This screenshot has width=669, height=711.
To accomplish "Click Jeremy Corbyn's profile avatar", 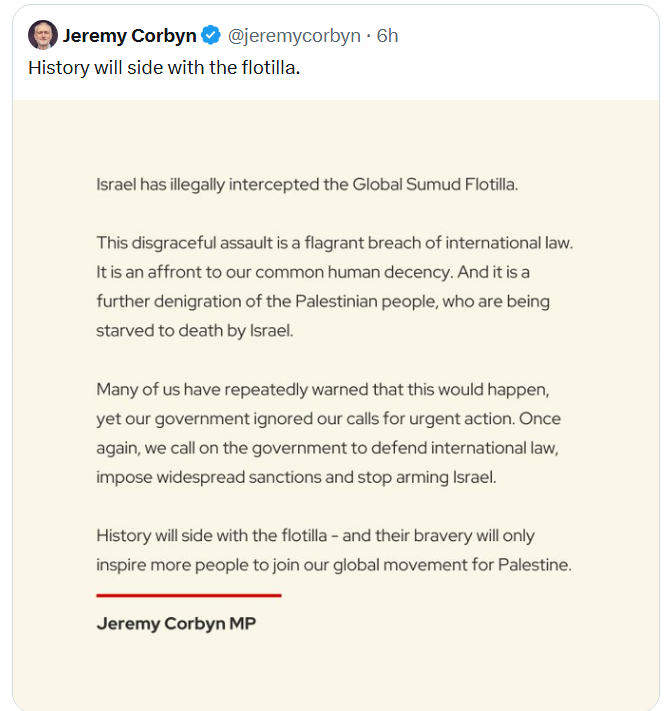I will pos(43,35).
